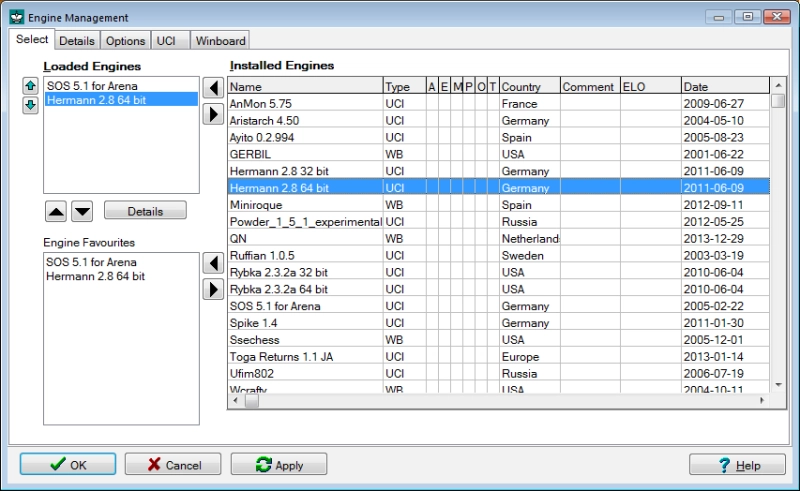
Task: Select Hermann 2.8 64 bit in Installed Engines
Action: (x=498, y=188)
